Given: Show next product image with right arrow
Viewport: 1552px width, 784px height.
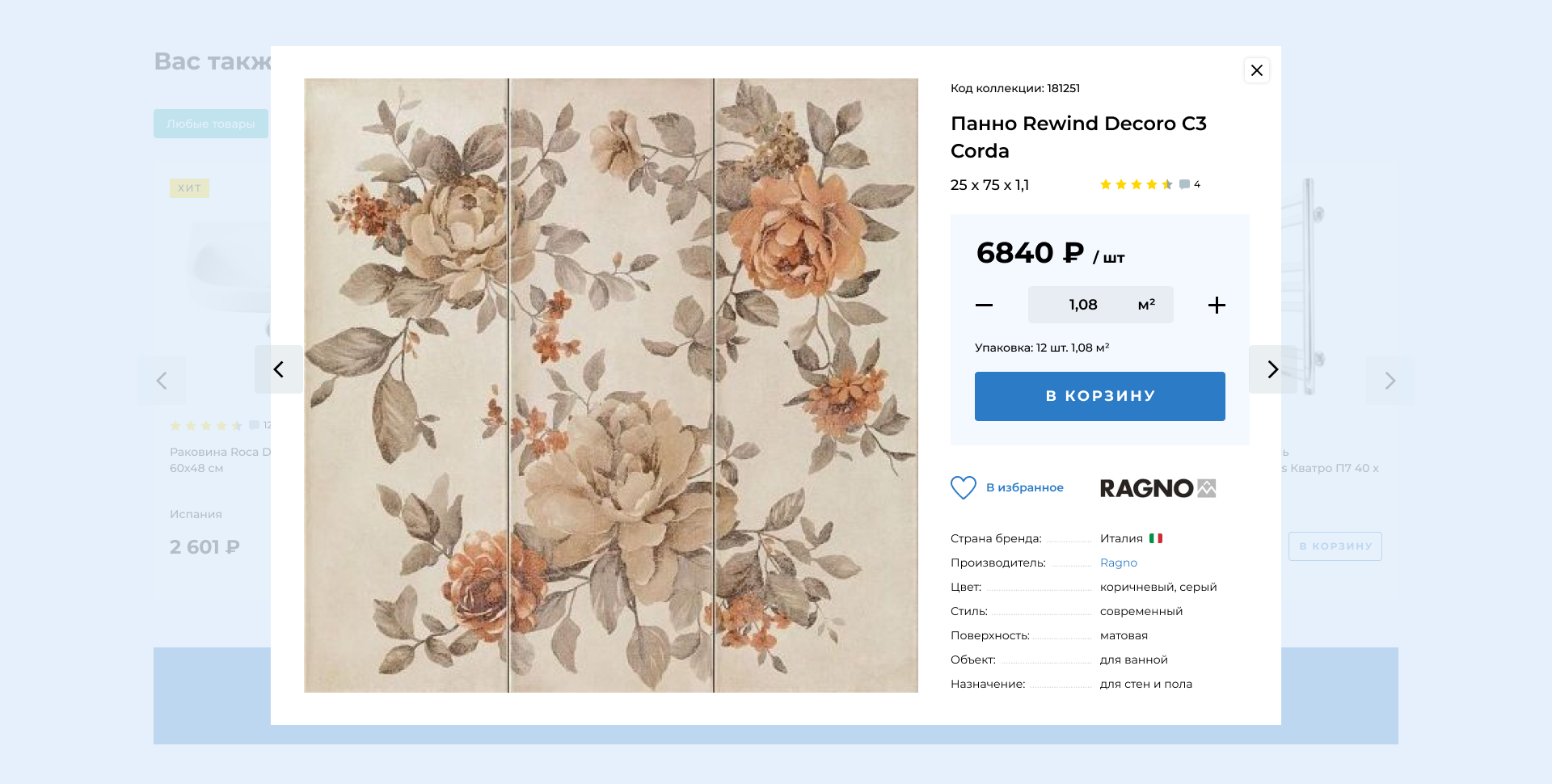Looking at the screenshot, I should pyautogui.click(x=1272, y=369).
